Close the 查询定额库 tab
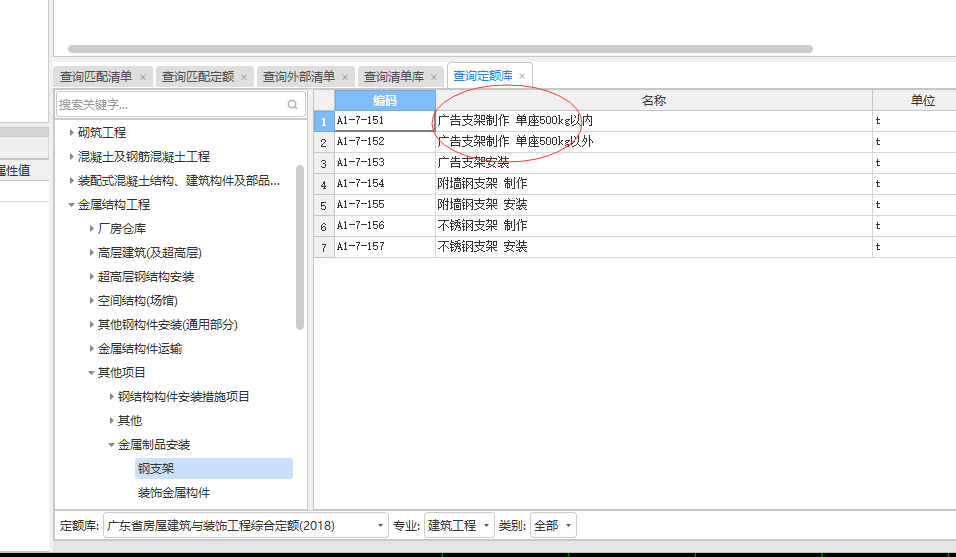The width and height of the screenshot is (956, 557). pos(522,76)
